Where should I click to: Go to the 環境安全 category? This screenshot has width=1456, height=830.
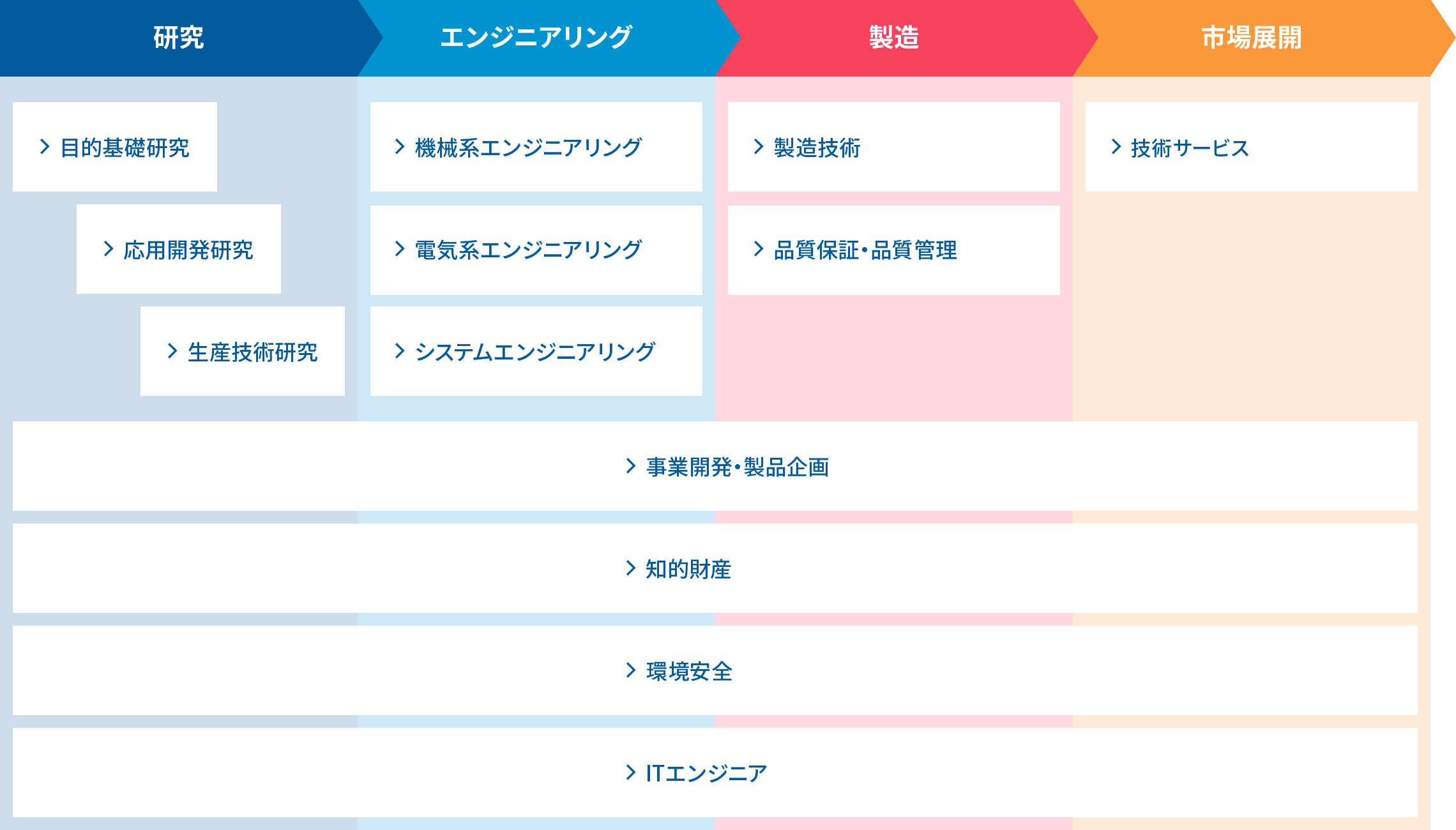click(x=715, y=670)
